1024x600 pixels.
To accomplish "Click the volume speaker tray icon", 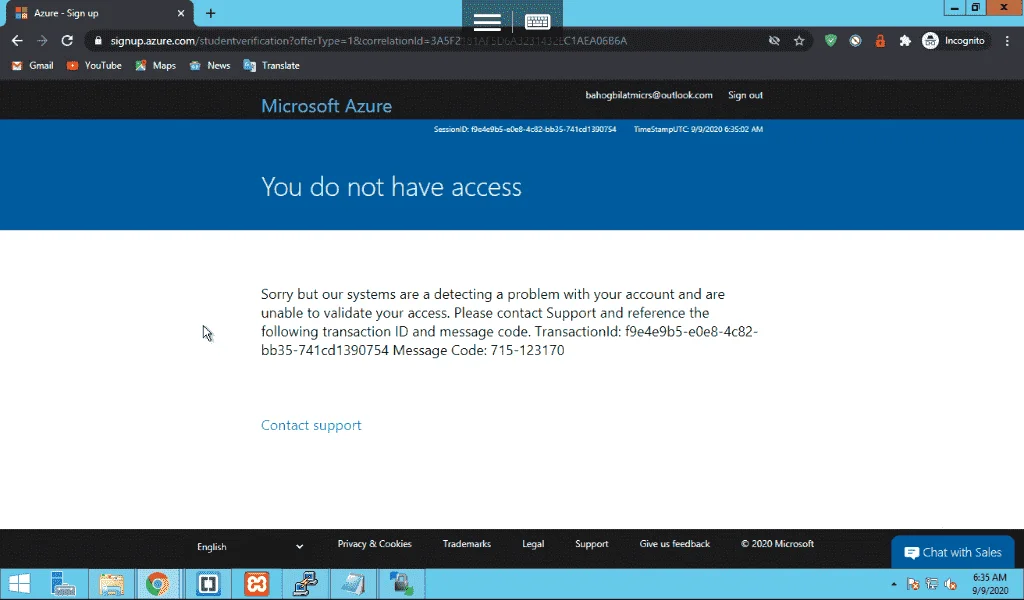I will (x=950, y=584).
